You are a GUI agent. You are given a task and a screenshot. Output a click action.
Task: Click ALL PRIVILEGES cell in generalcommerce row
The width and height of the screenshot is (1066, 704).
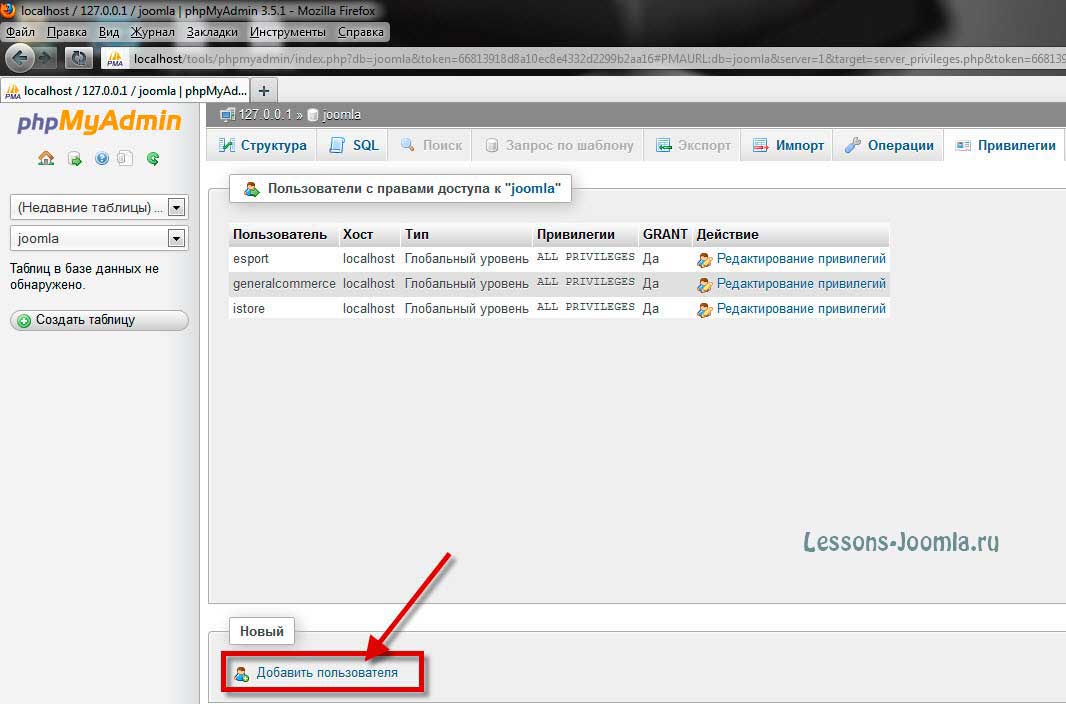coord(586,282)
